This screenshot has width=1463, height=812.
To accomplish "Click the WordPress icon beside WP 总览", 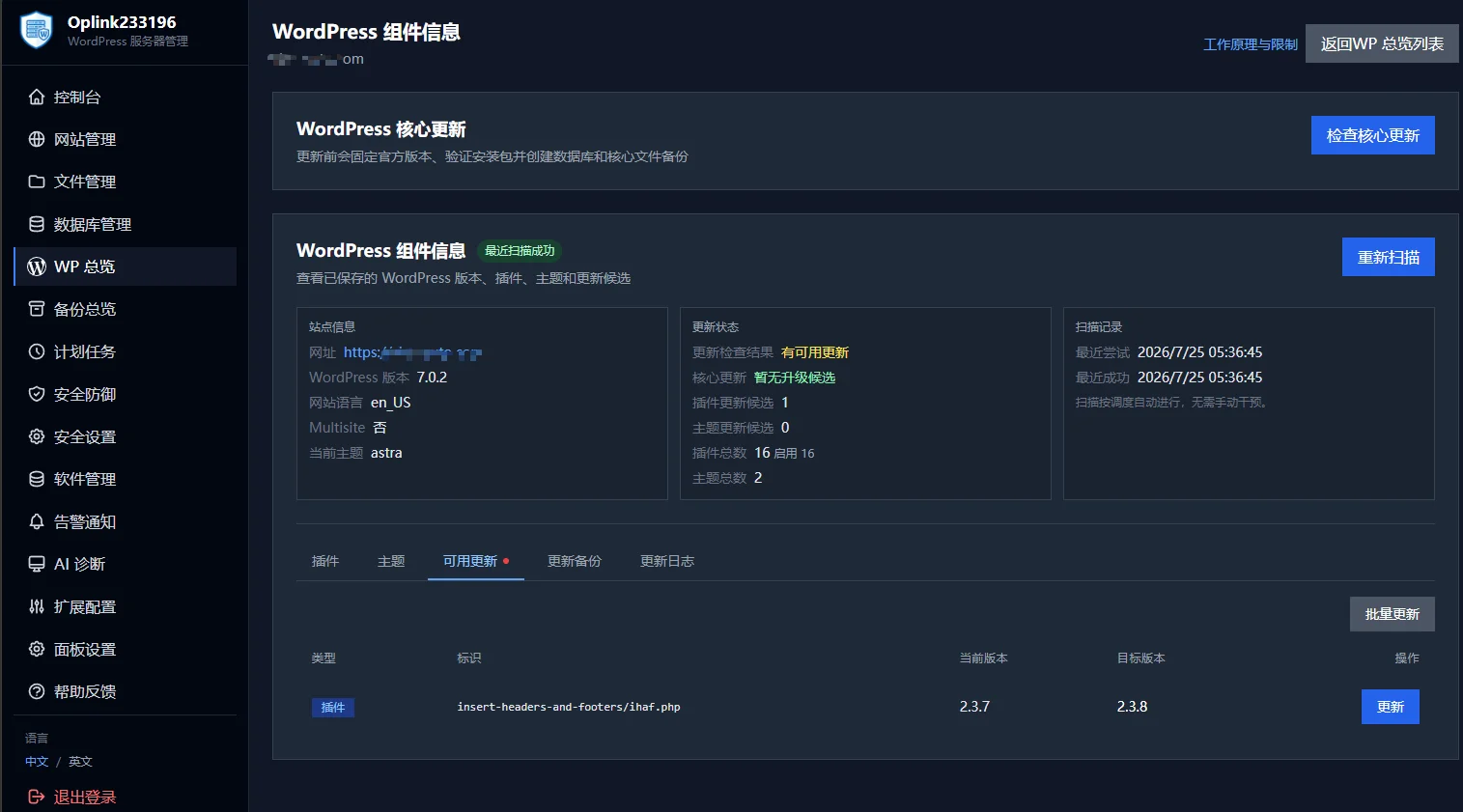I will (37, 266).
